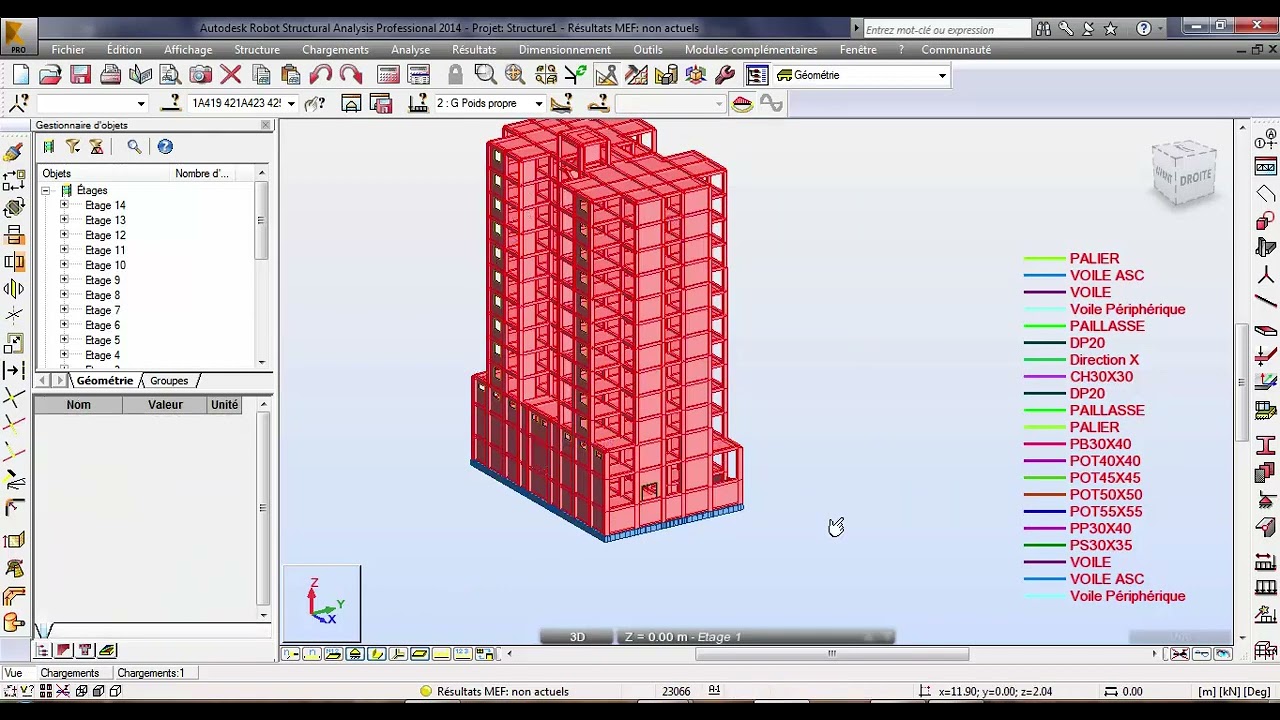Viewport: 1280px width, 720px height.
Task: Select Etage 12 in the tree
Action: [x=105, y=235]
